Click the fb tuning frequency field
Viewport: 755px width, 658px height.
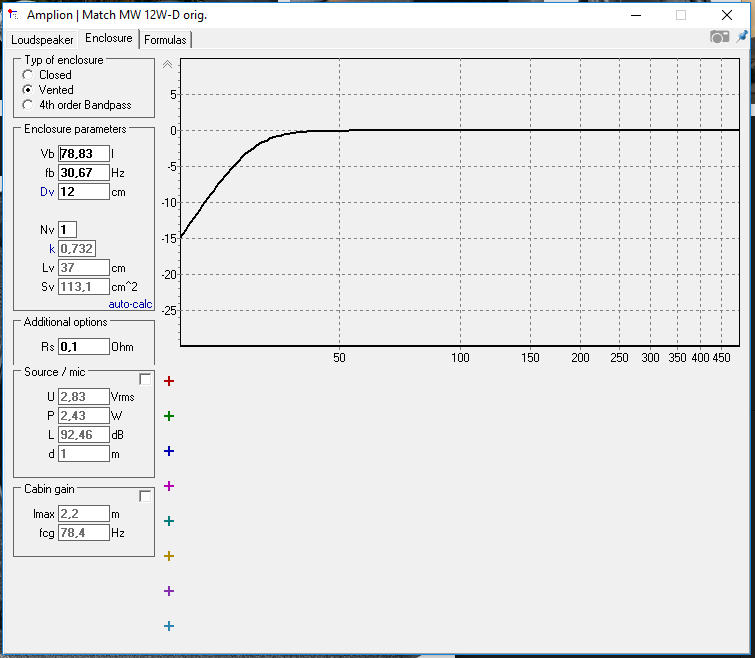pyautogui.click(x=84, y=173)
